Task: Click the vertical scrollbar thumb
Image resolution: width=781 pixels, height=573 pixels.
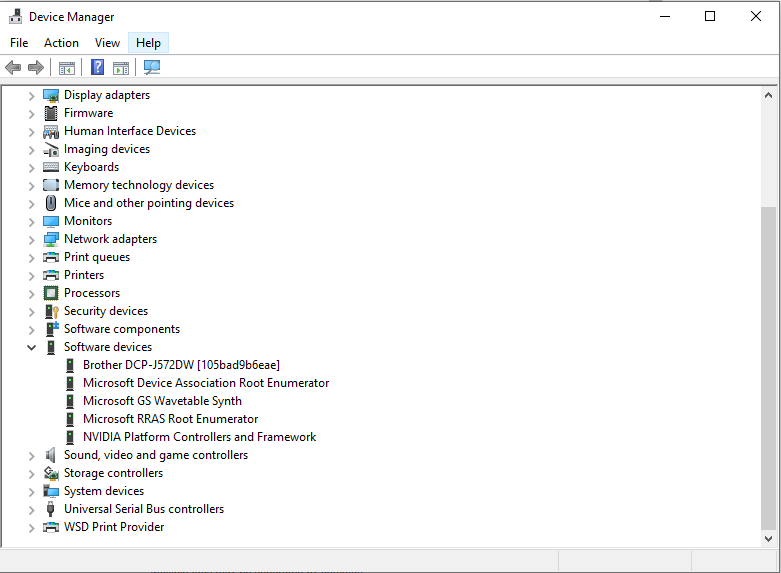Action: (x=768, y=368)
